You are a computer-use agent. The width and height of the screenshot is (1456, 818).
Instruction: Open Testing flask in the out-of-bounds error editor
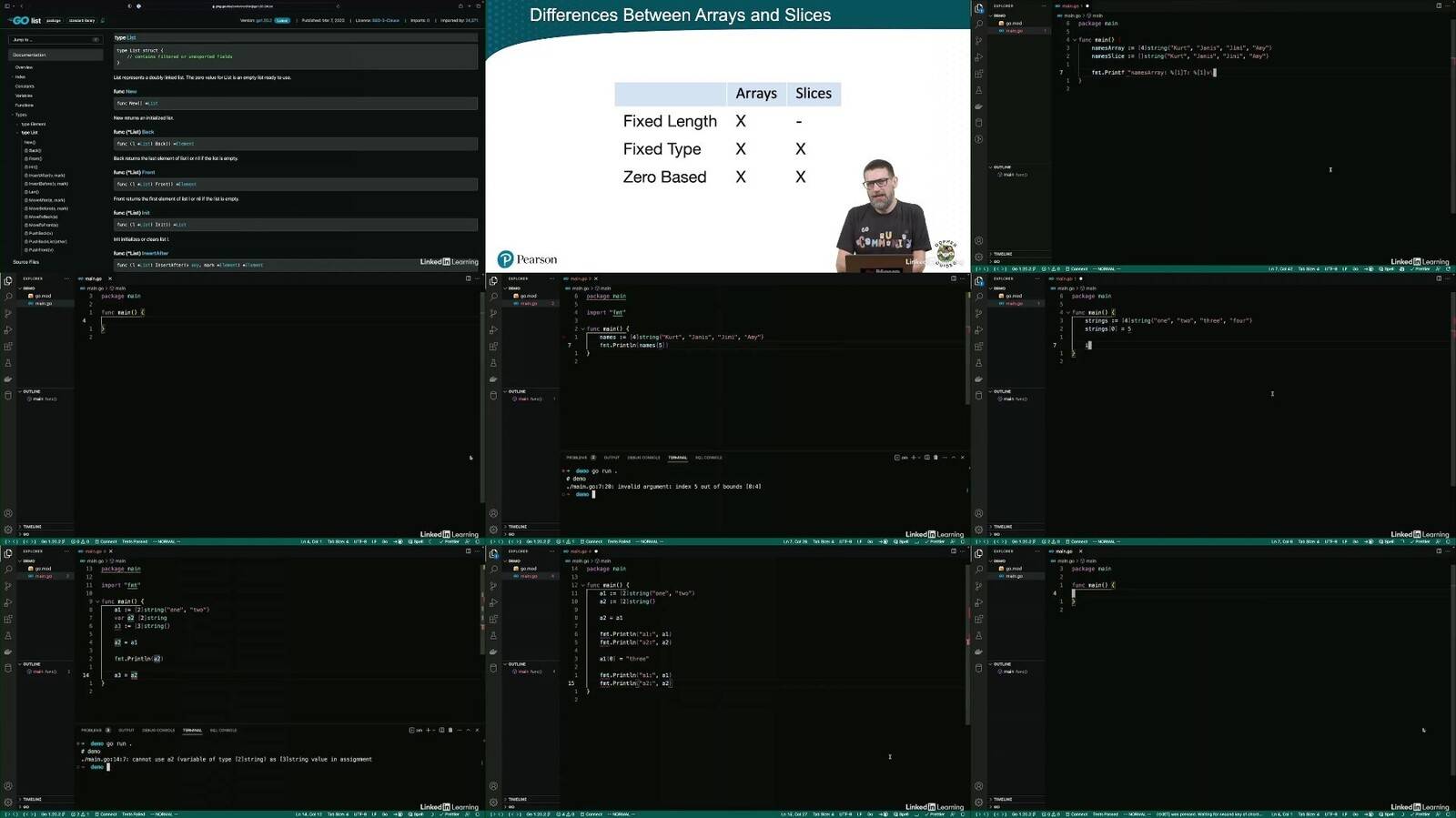click(x=493, y=363)
